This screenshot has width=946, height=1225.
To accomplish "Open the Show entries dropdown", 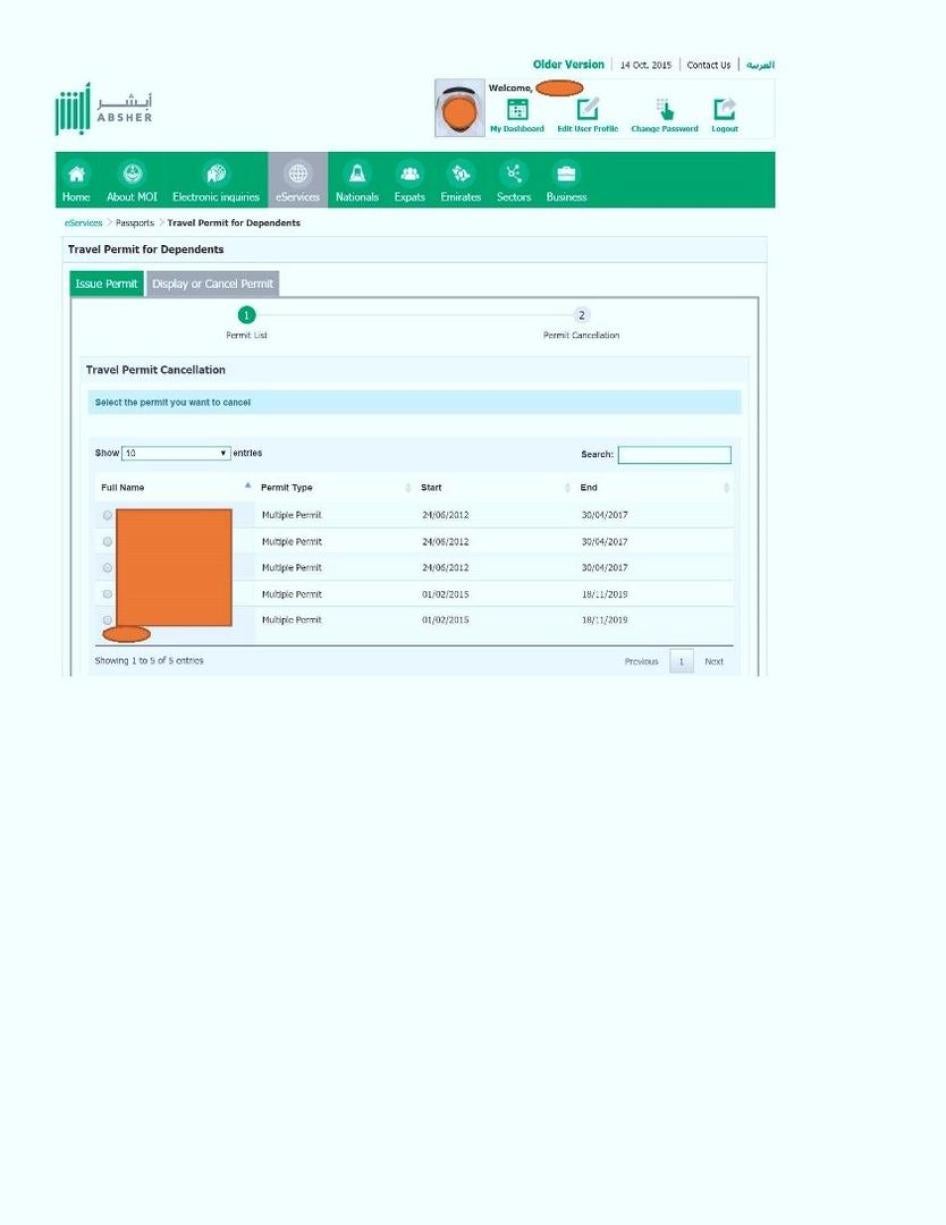I will (176, 454).
